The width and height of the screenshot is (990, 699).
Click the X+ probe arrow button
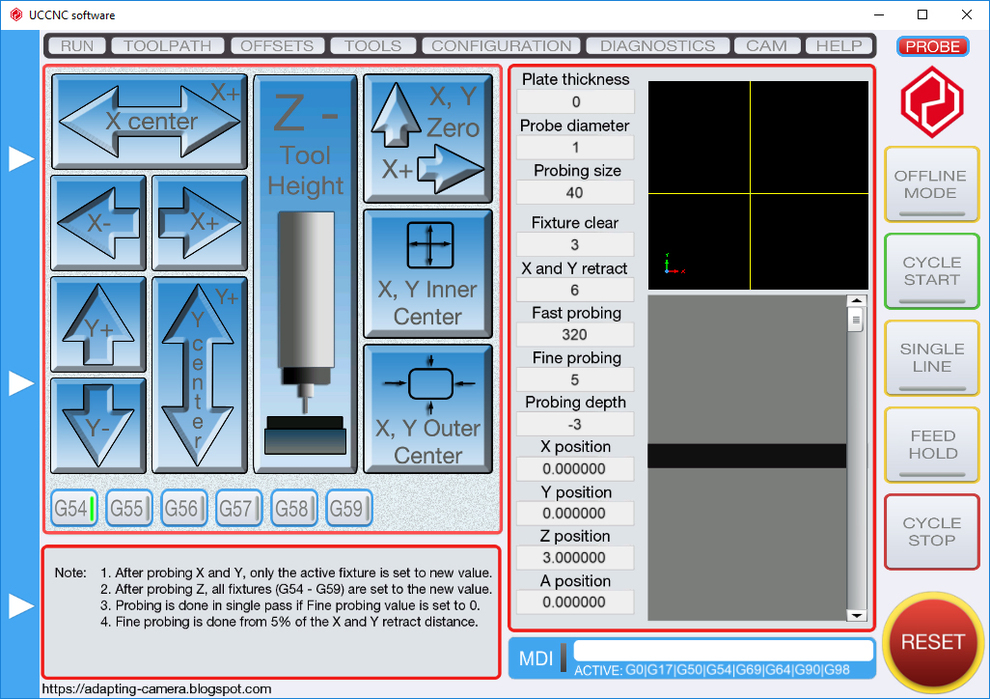coord(199,223)
